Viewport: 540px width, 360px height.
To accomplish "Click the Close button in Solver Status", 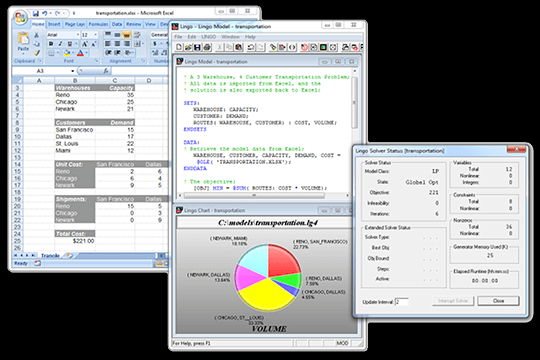I will click(498, 301).
